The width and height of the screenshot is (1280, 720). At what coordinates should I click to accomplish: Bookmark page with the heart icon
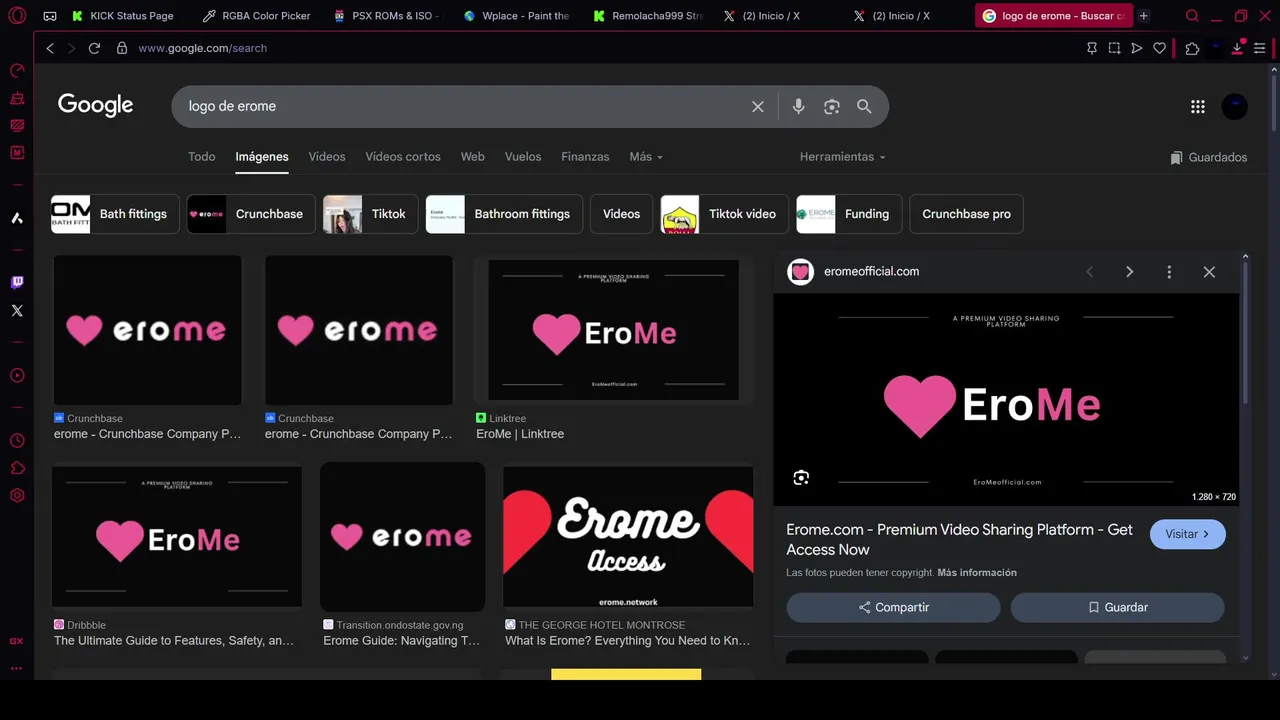coord(1160,48)
